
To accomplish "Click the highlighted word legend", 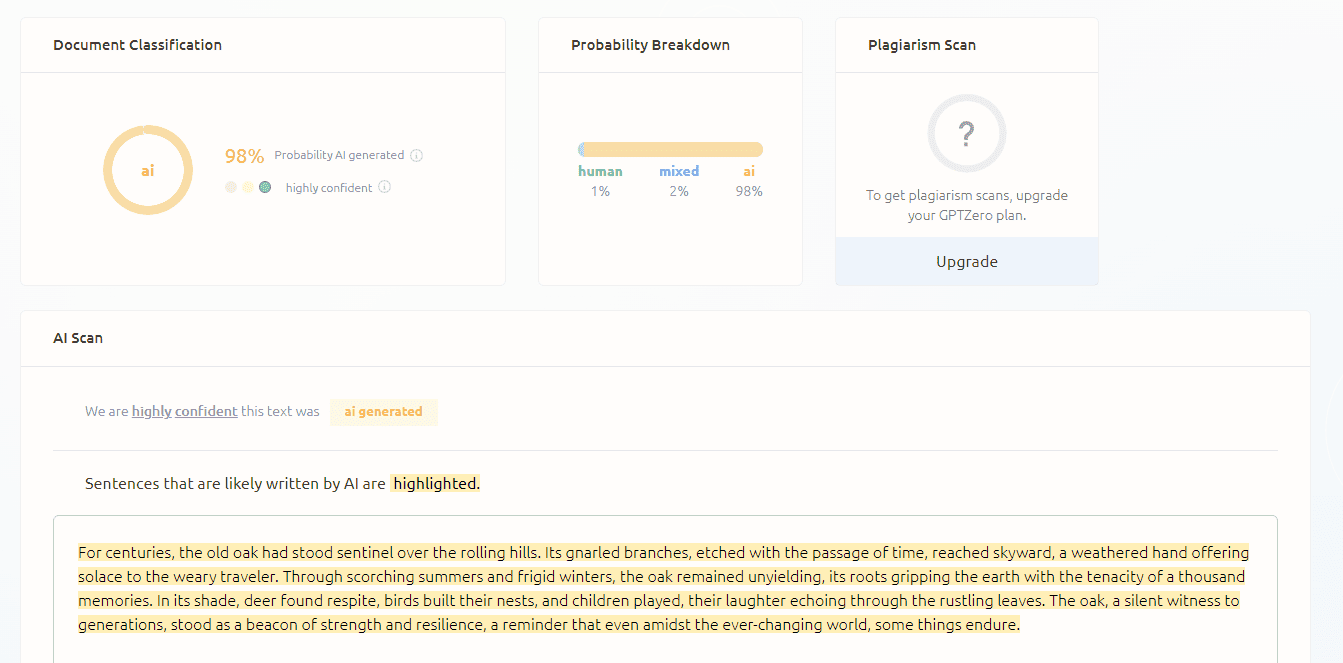I will (435, 484).
